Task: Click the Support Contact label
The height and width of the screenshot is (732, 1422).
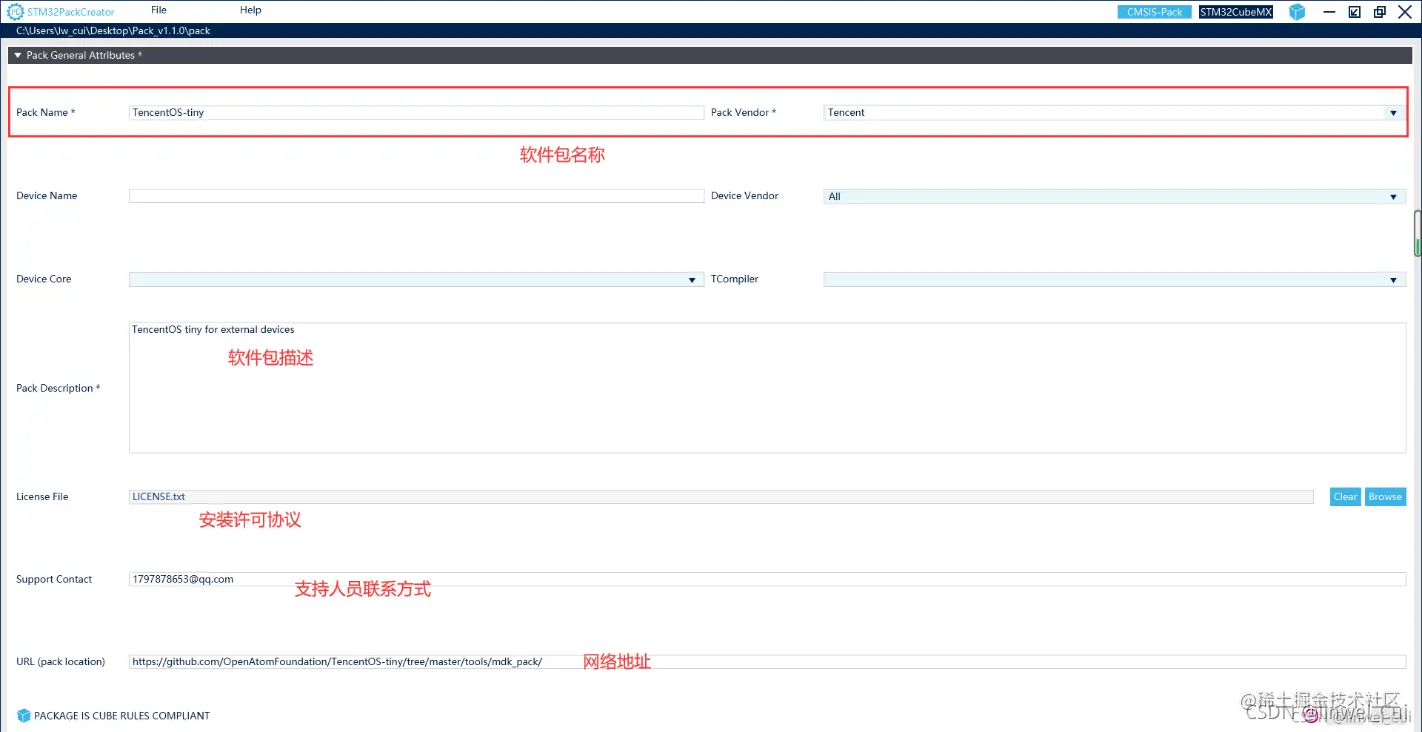Action: (54, 580)
